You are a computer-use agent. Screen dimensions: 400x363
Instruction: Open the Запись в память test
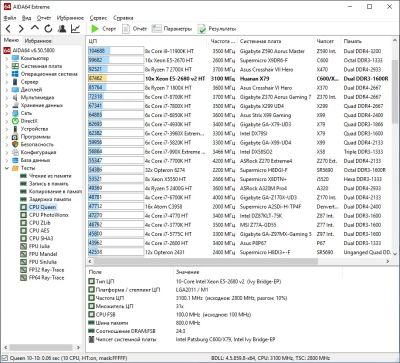44,184
